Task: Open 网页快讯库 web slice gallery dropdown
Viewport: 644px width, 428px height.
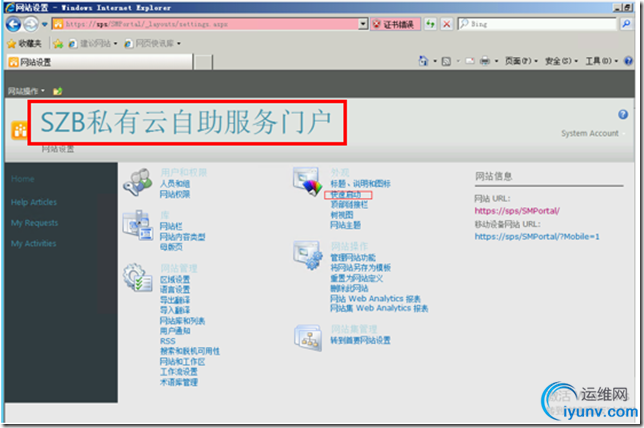Action: (x=152, y=43)
